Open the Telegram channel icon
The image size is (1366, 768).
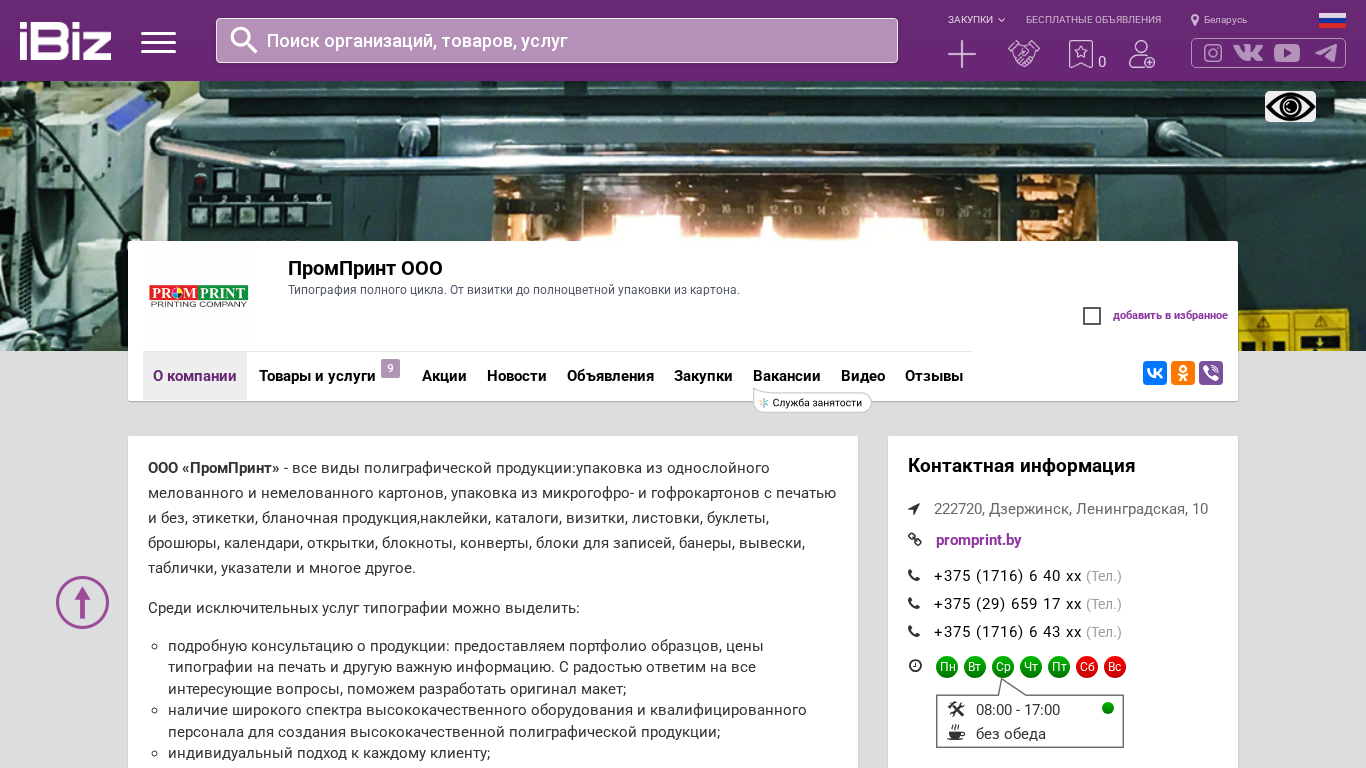pos(1326,53)
